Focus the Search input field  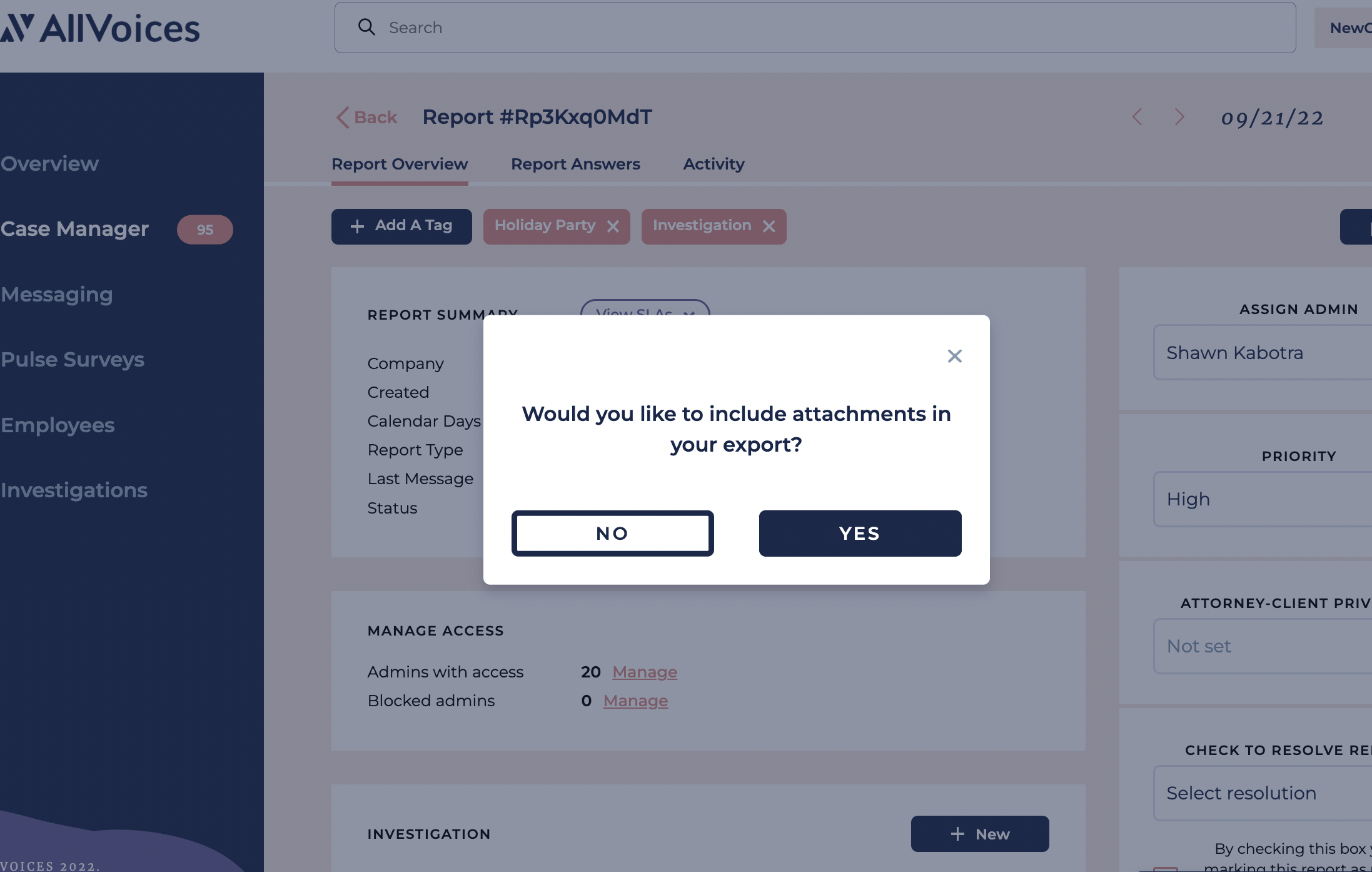point(815,28)
